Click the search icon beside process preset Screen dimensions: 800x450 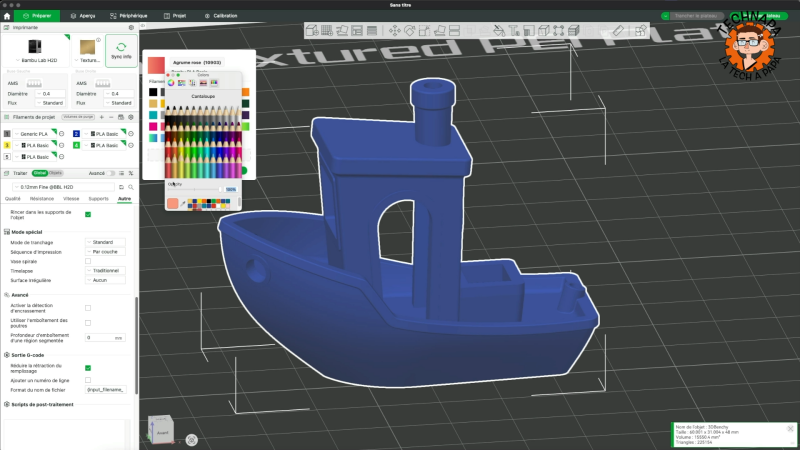tap(131, 187)
